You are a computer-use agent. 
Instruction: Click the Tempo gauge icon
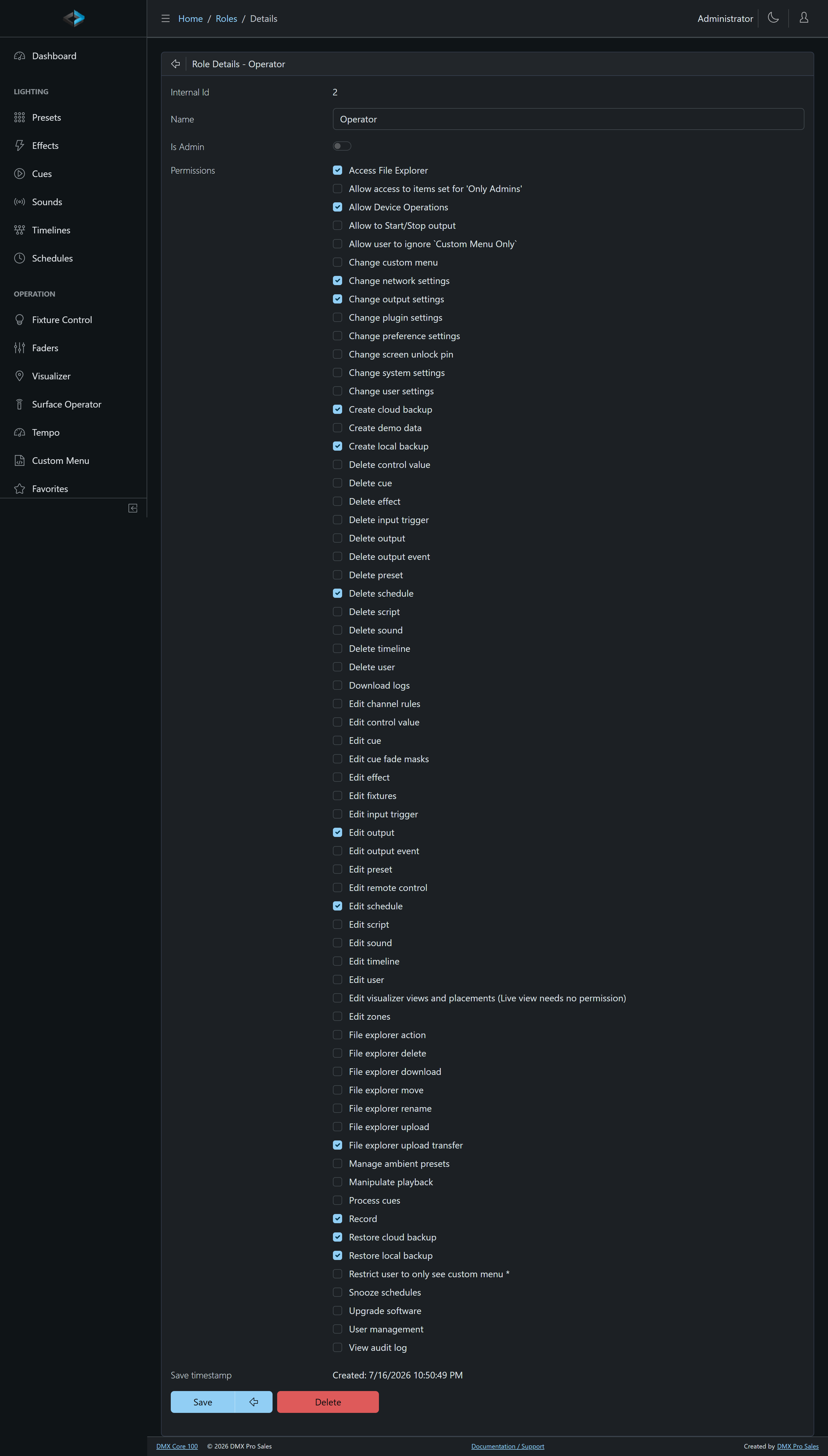tap(19, 433)
